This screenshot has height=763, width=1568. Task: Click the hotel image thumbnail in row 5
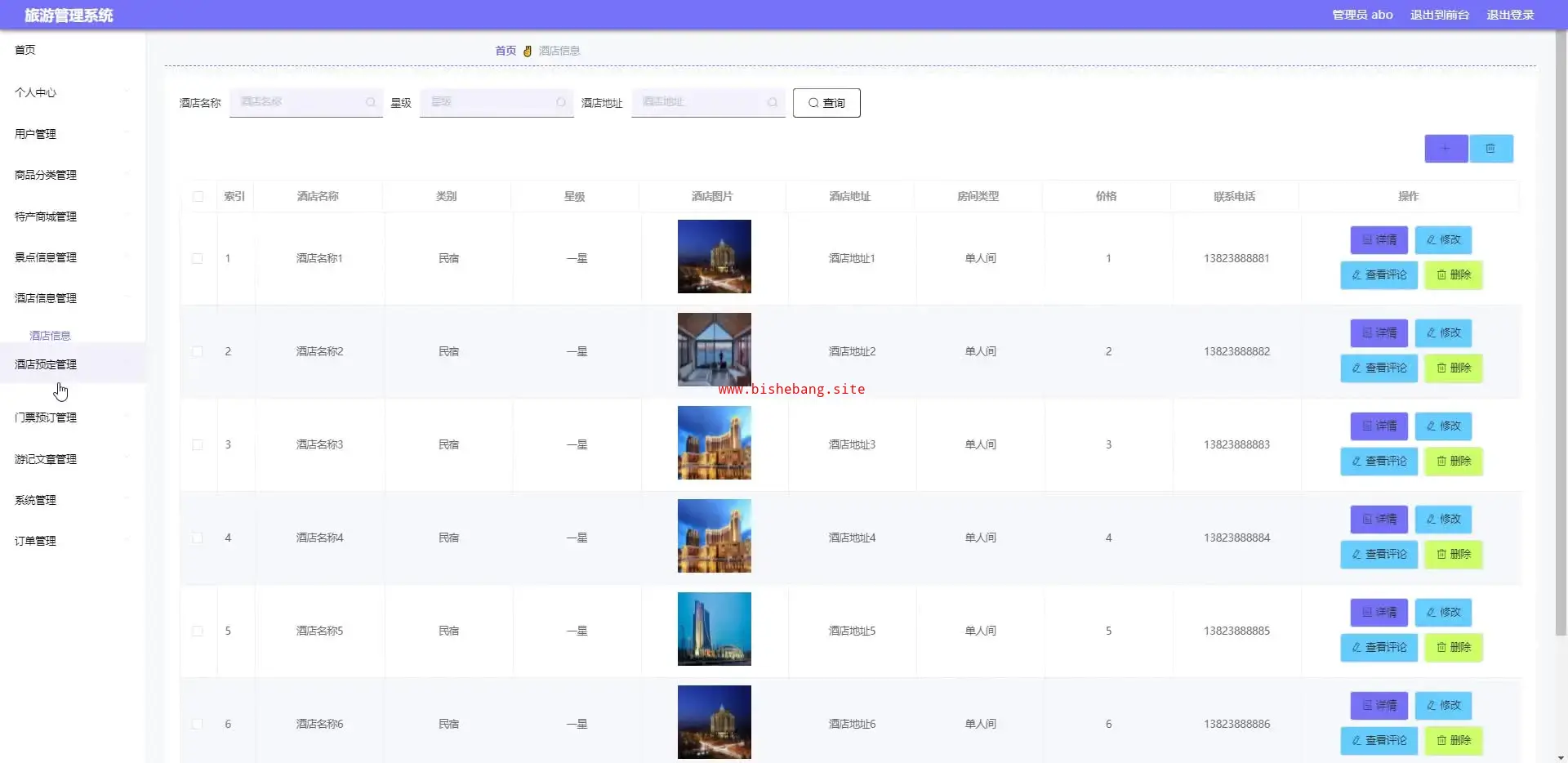point(714,629)
